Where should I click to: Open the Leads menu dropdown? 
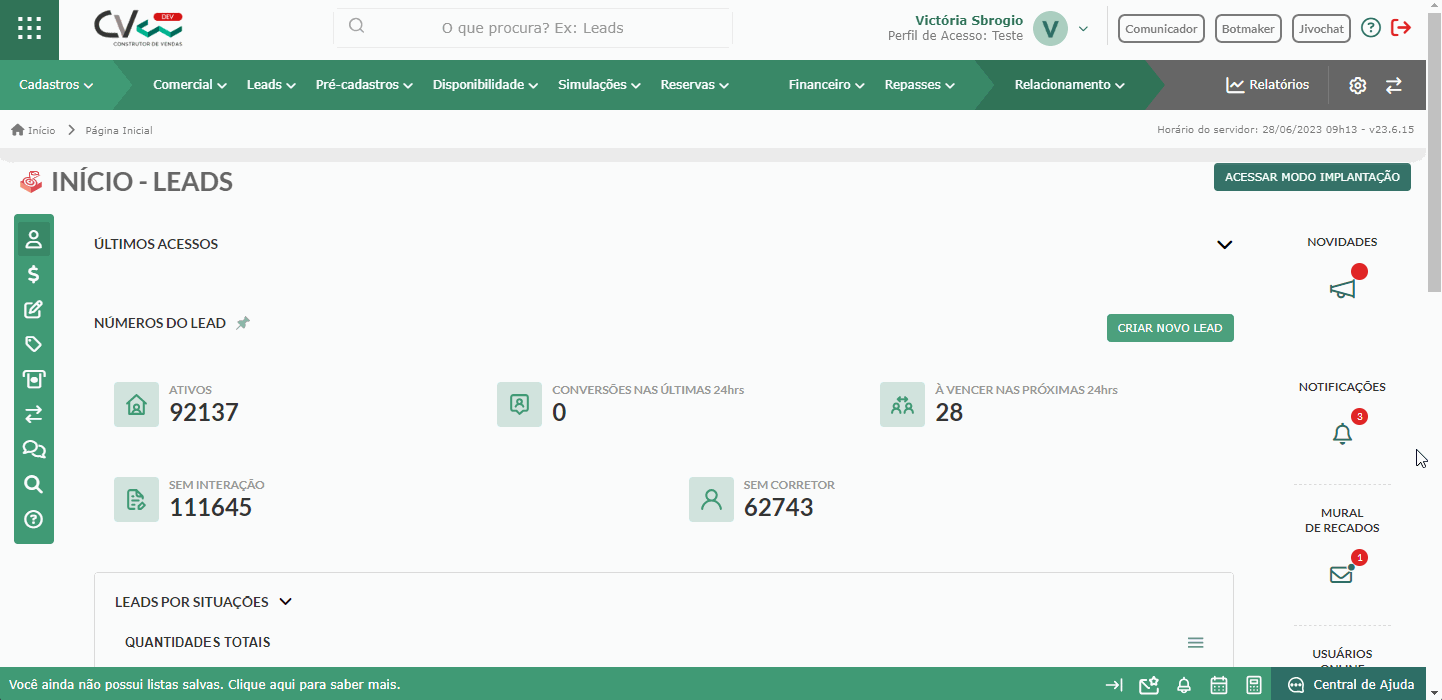click(x=272, y=85)
